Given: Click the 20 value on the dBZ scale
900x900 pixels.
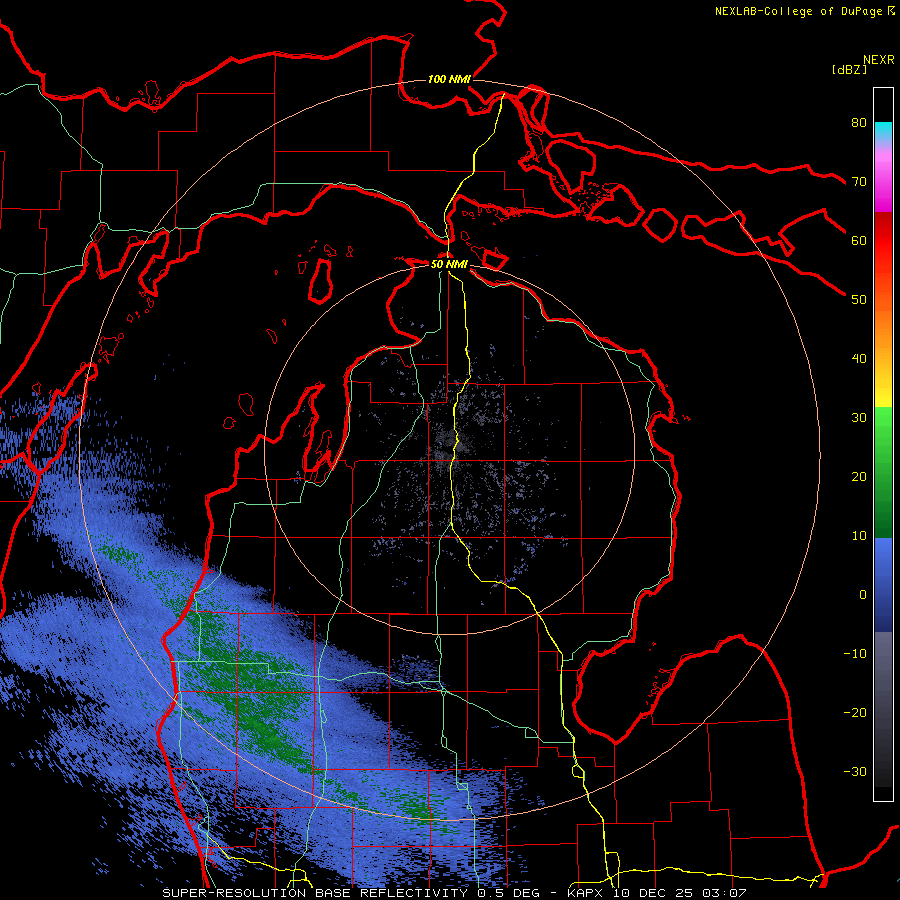Looking at the screenshot, I should pos(859,477).
